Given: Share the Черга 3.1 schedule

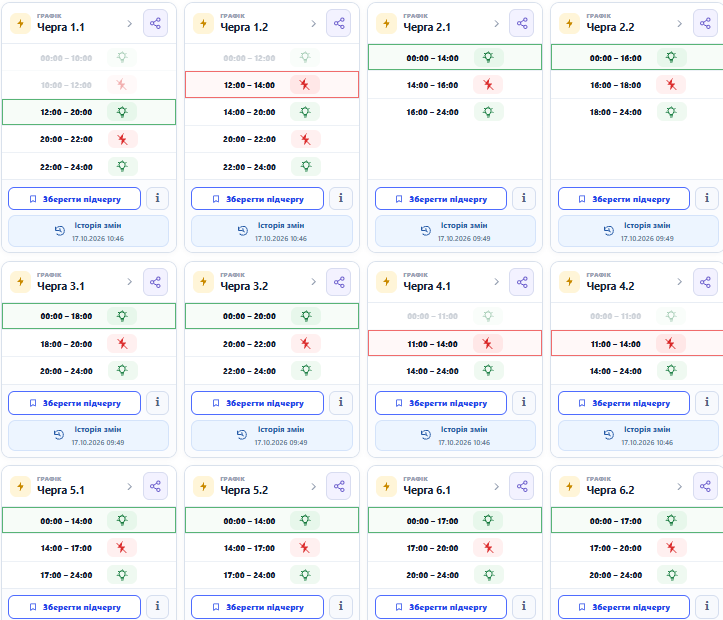Looking at the screenshot, I should point(155,282).
